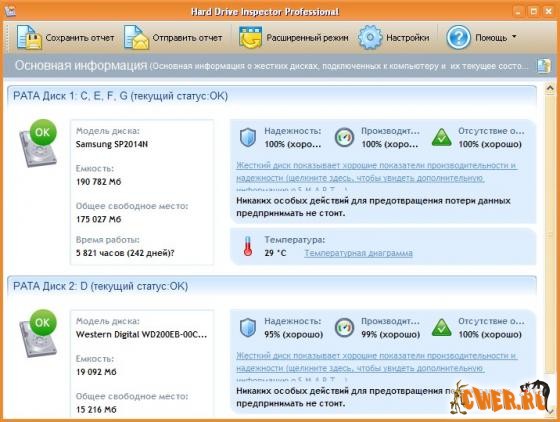
Task: Click the report icon in Основная информация header
Action: click(543, 66)
